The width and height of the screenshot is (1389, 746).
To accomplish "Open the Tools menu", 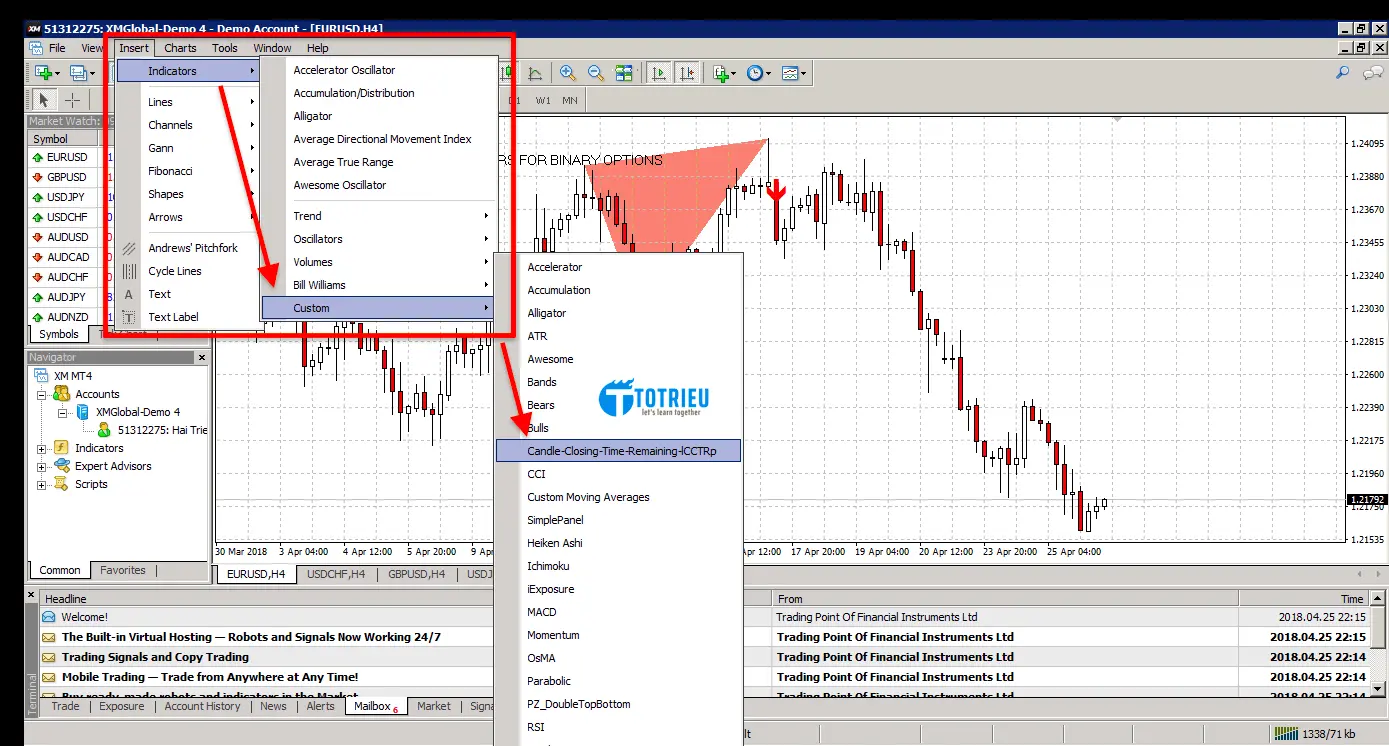I will coord(225,48).
